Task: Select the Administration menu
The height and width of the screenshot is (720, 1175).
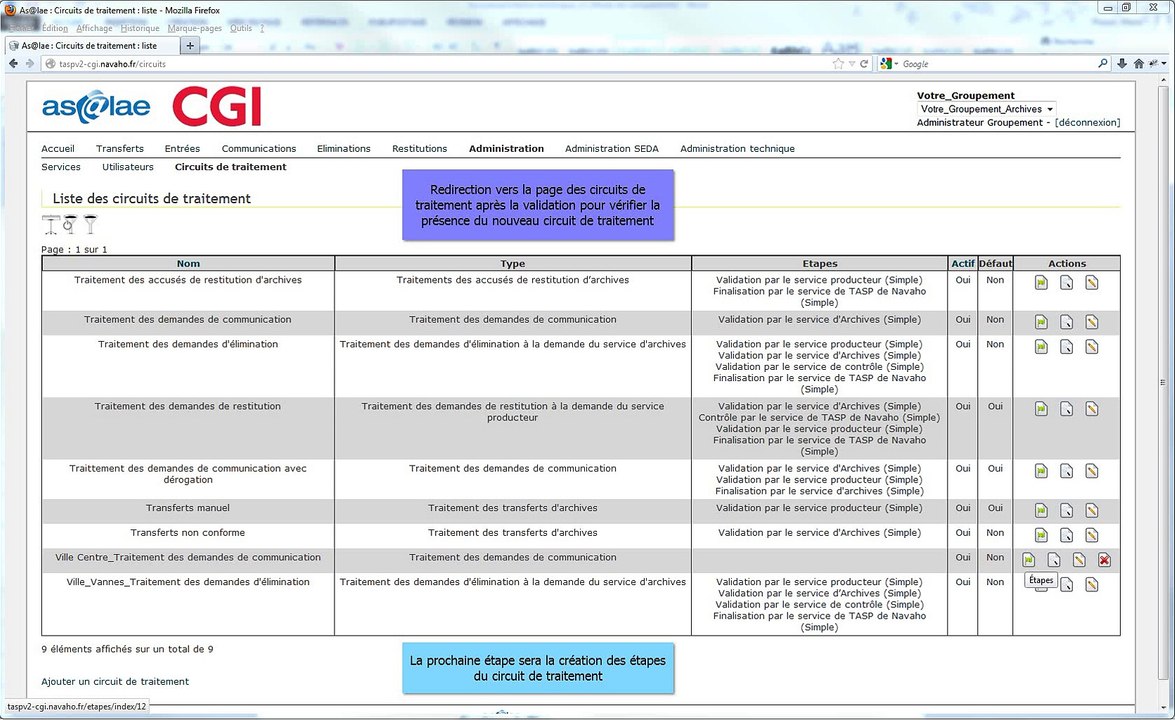Action: [x=507, y=148]
